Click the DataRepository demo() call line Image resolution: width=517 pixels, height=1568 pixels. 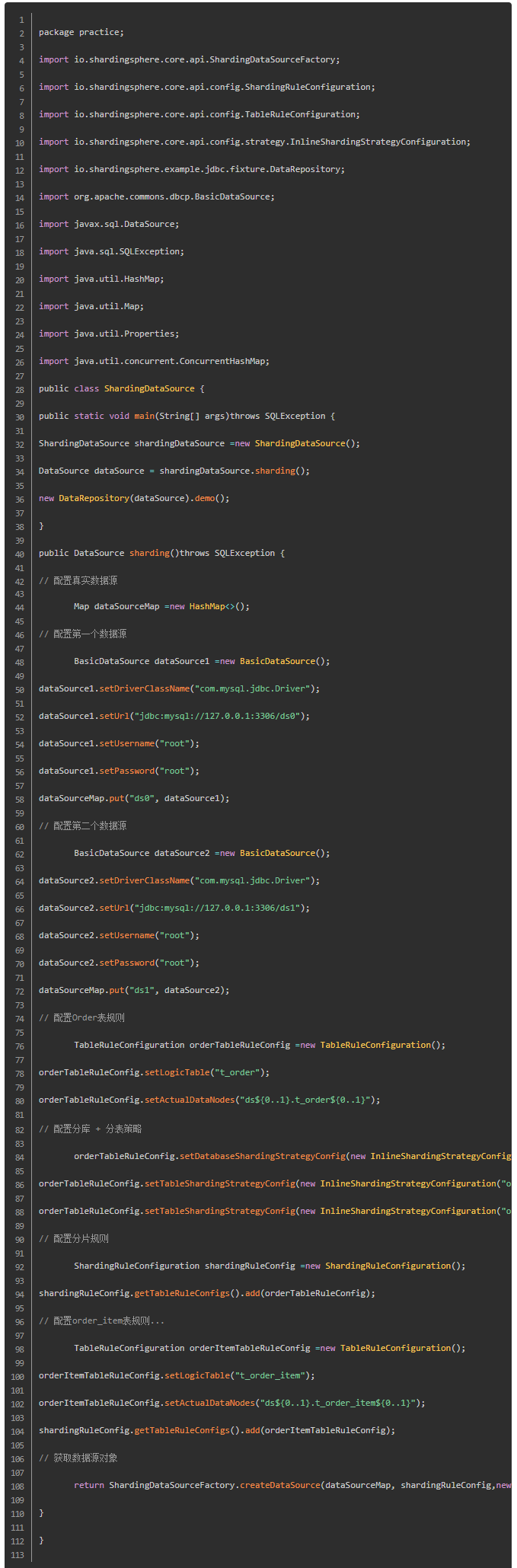tap(134, 498)
